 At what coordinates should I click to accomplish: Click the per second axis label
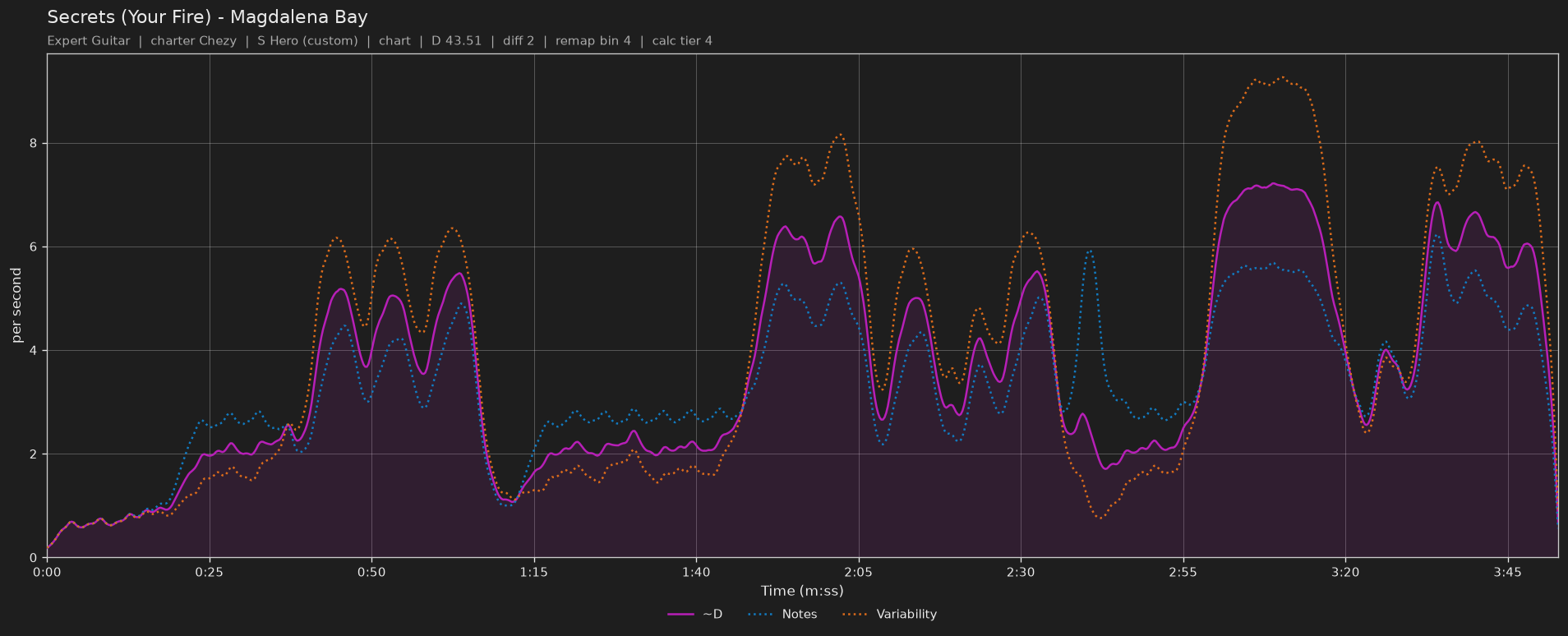pos(16,306)
